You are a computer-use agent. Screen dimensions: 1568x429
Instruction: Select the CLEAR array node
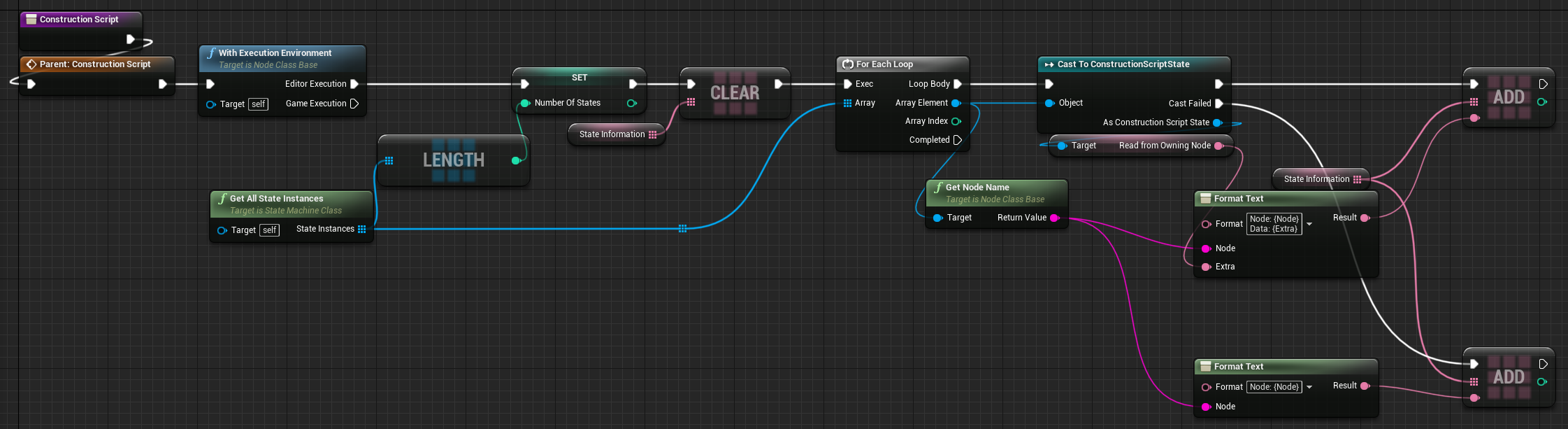tap(734, 93)
